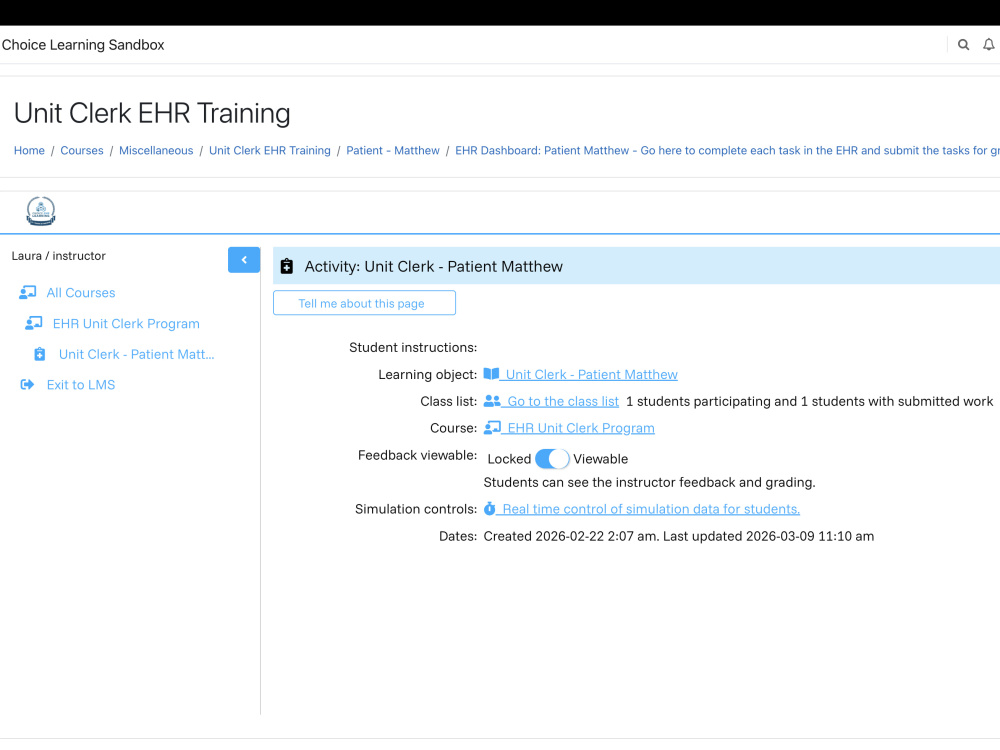
Task: Open Real time control of simulation data link
Action: click(651, 509)
